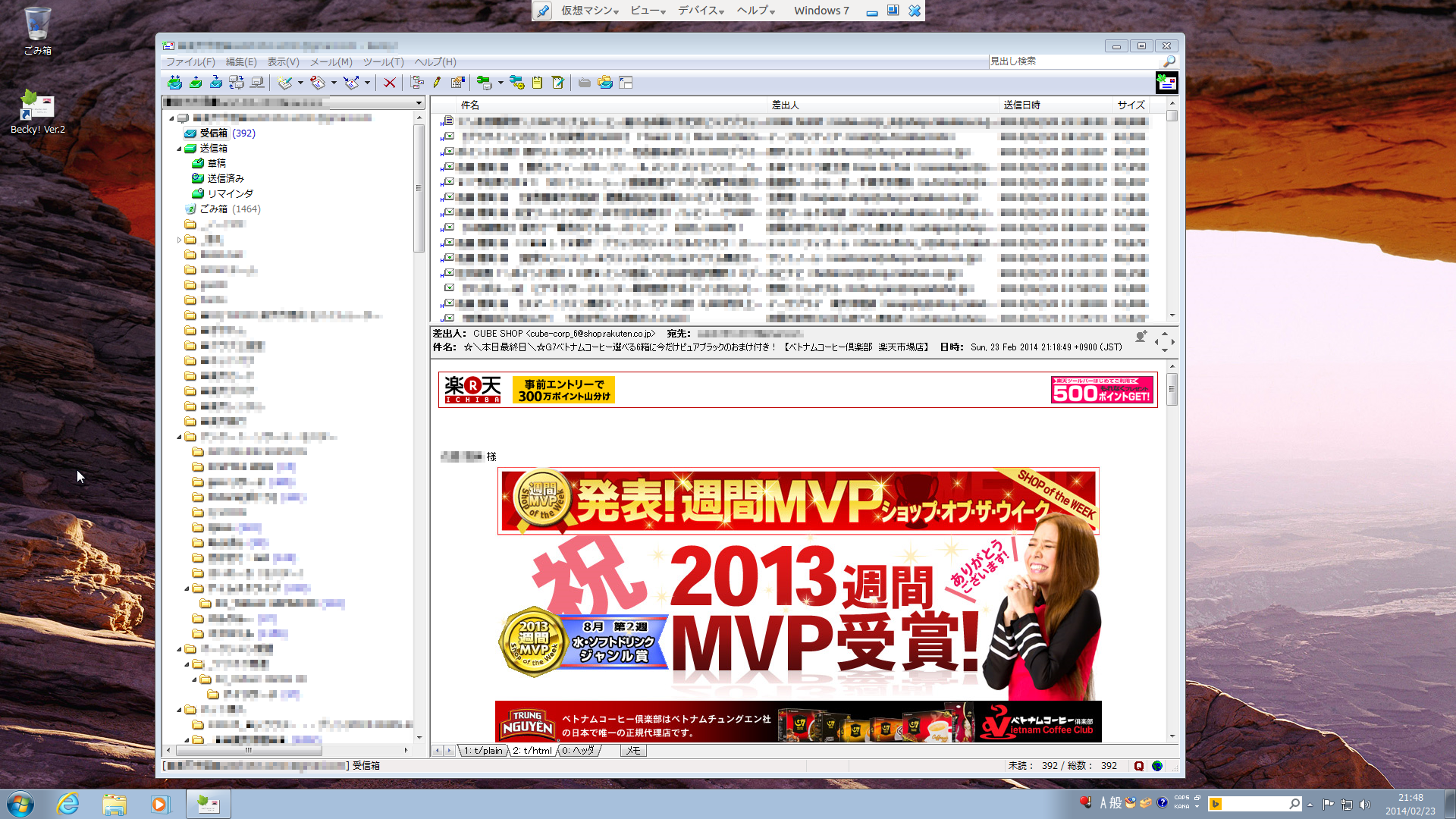Open the reply options dropdown arrow
Image resolution: width=1456 pixels, height=819 pixels.
point(334,83)
